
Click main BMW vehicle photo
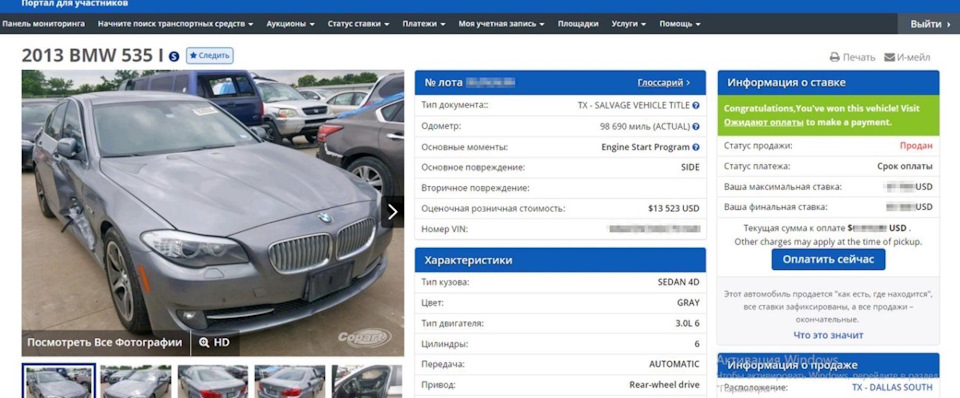point(212,212)
